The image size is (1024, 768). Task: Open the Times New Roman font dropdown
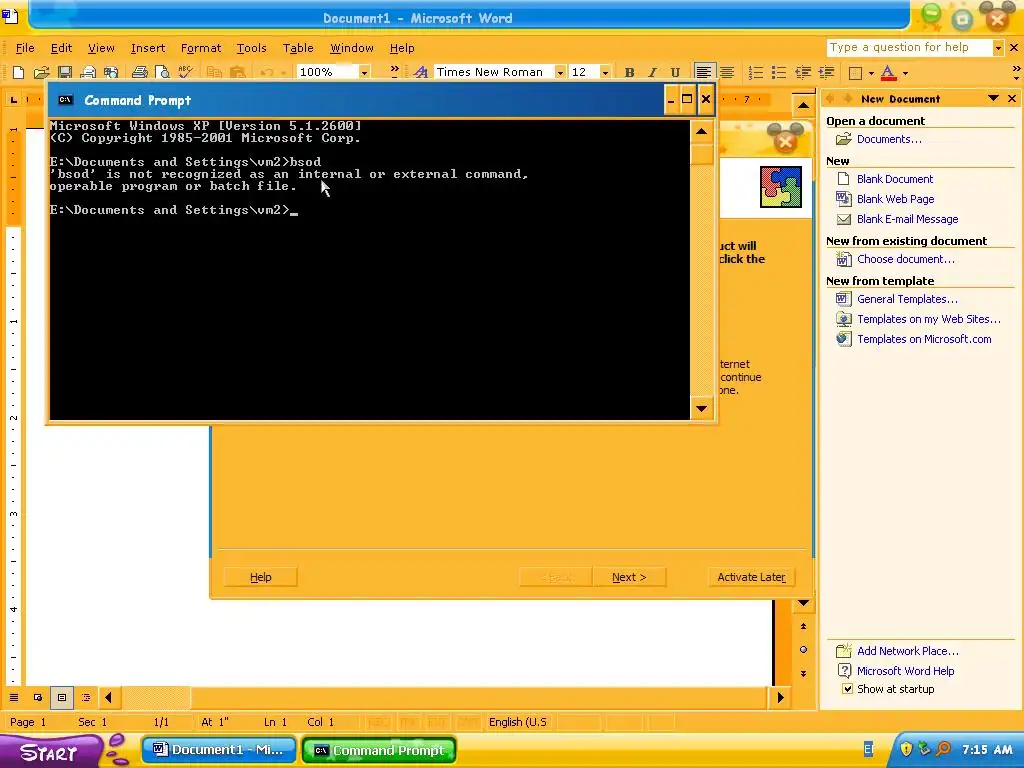pos(560,72)
